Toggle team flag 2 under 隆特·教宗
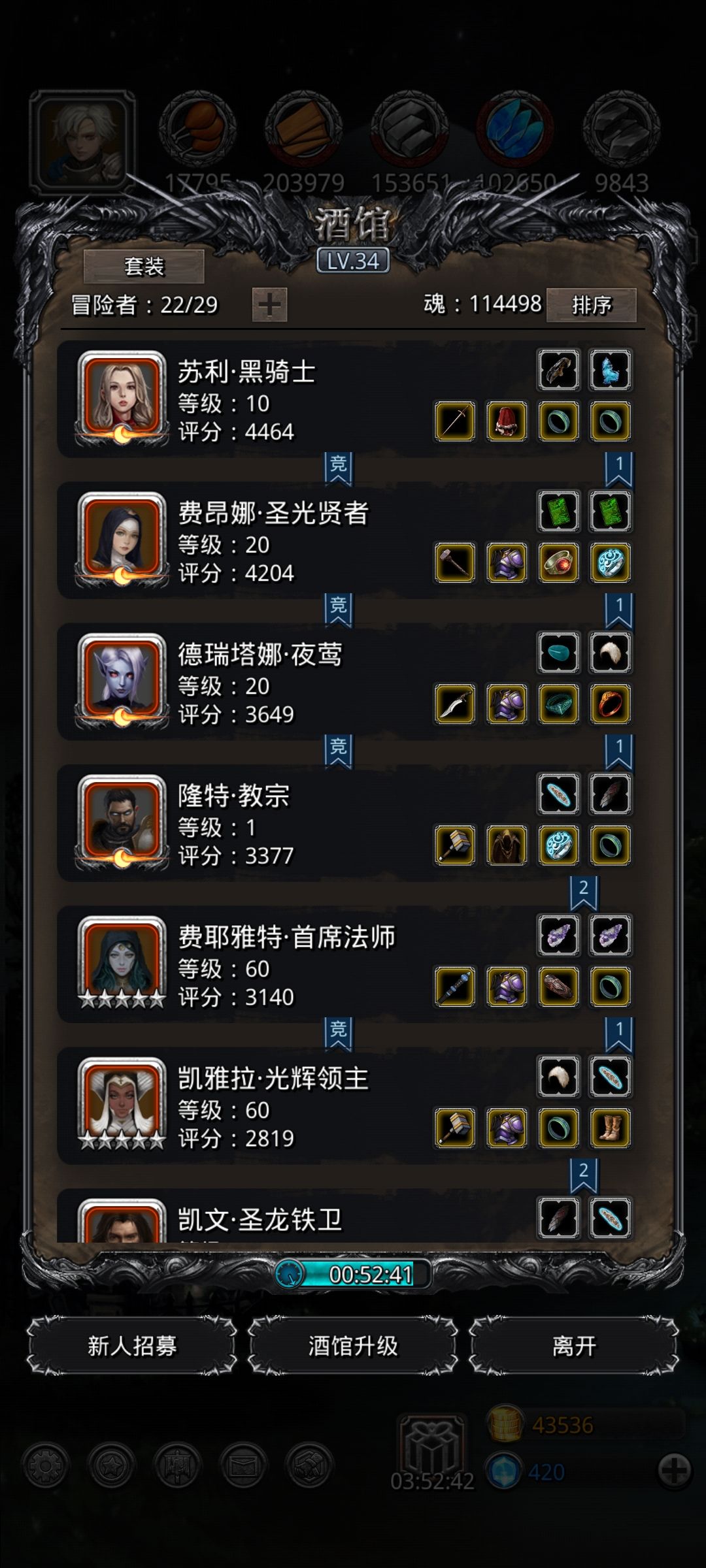This screenshot has height=1568, width=706. pyautogui.click(x=583, y=893)
